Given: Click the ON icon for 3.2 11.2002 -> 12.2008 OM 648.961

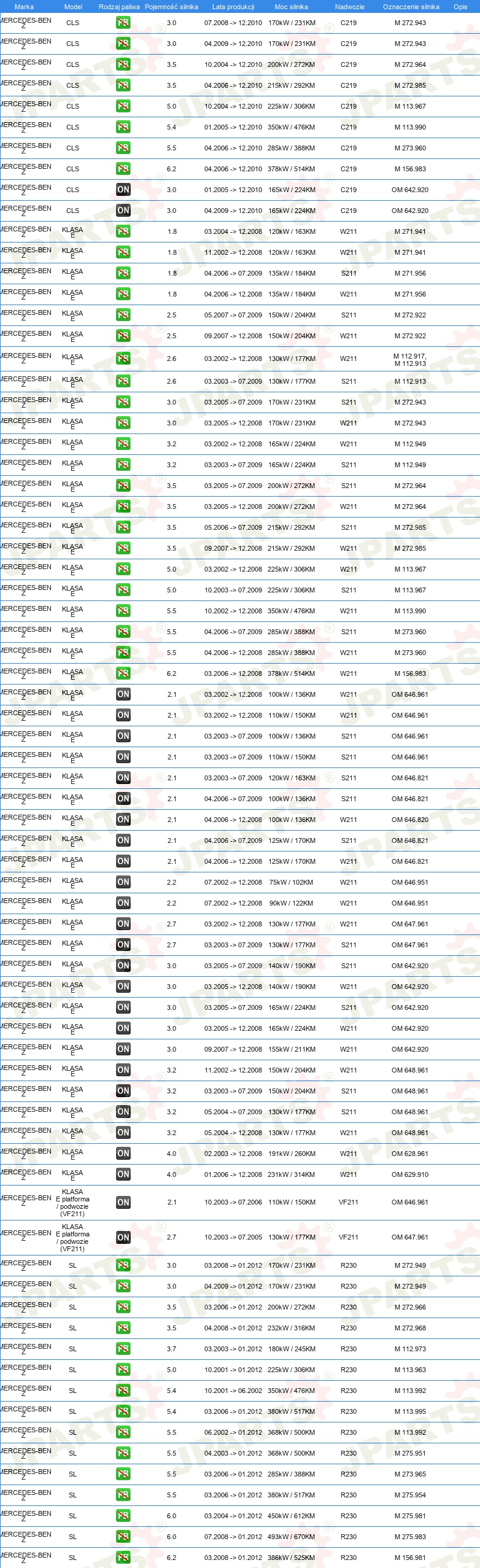Looking at the screenshot, I should (123, 1070).
